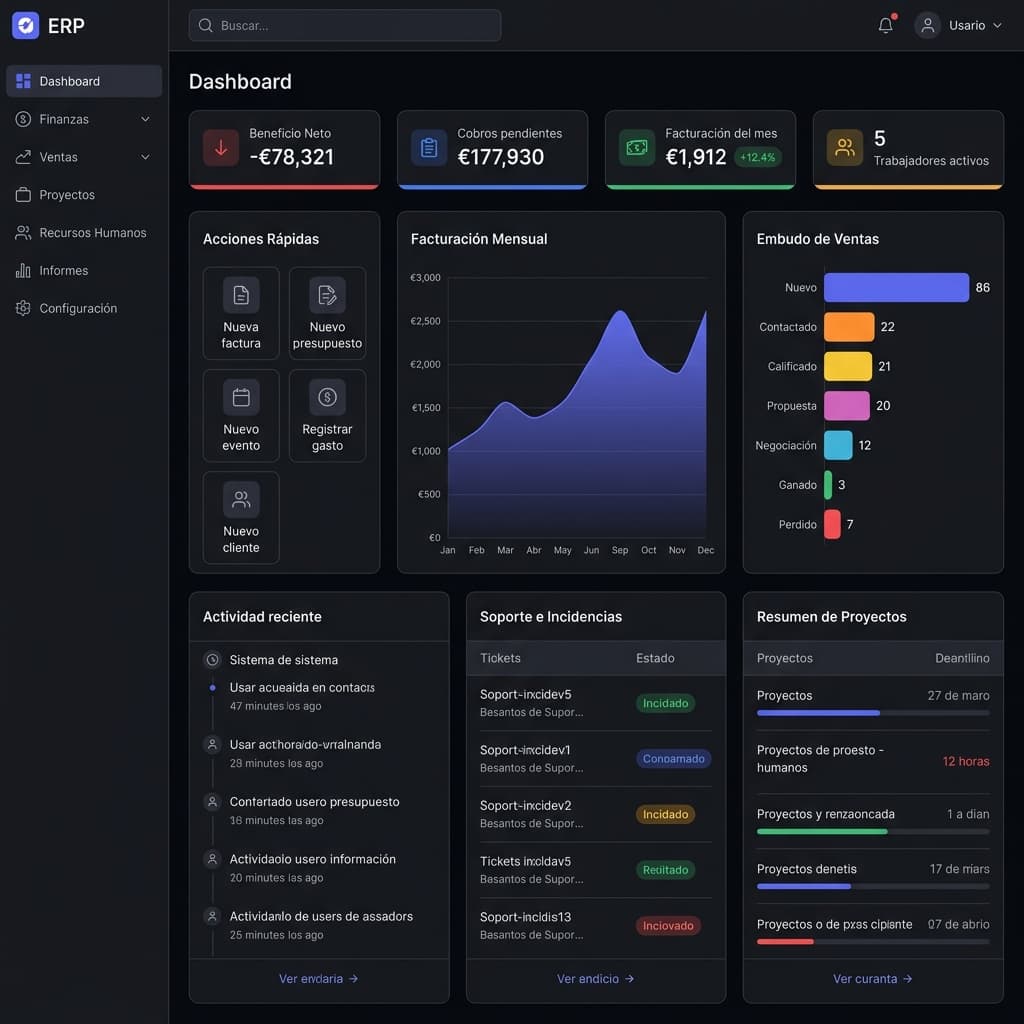Open the Dashboard menu item

(x=84, y=81)
